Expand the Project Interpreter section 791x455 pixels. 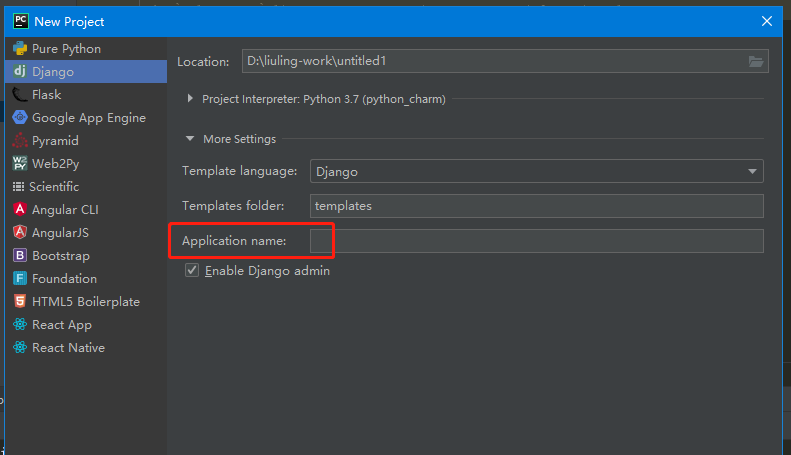191,99
